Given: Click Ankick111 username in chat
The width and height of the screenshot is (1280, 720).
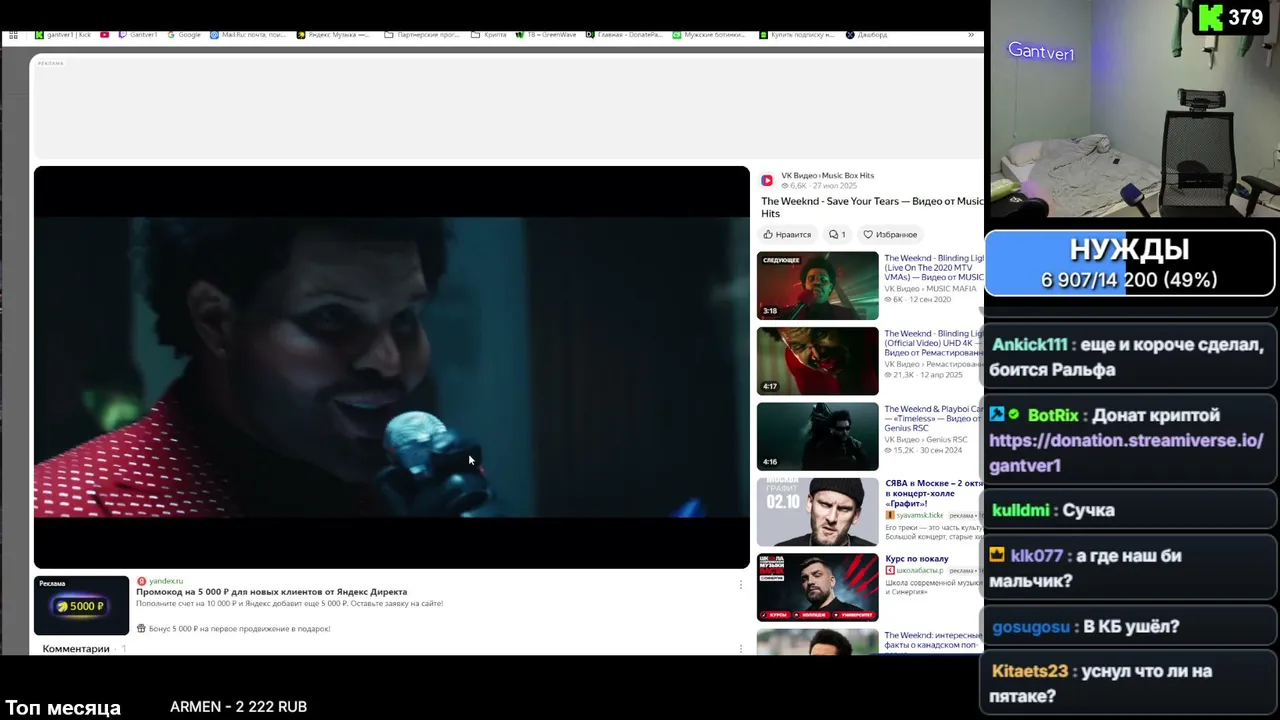Looking at the screenshot, I should point(1029,345).
